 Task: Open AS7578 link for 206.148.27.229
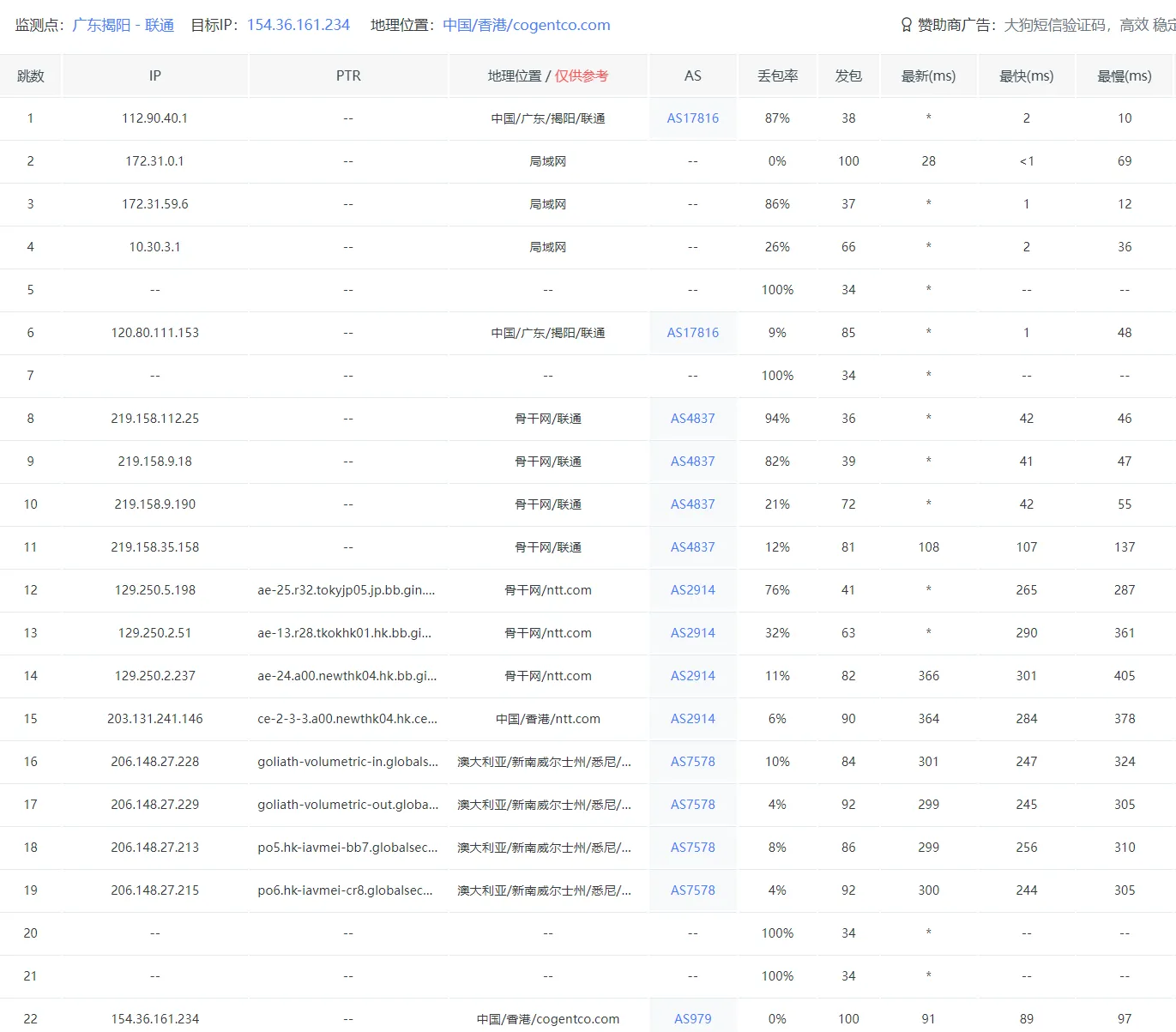coord(693,805)
